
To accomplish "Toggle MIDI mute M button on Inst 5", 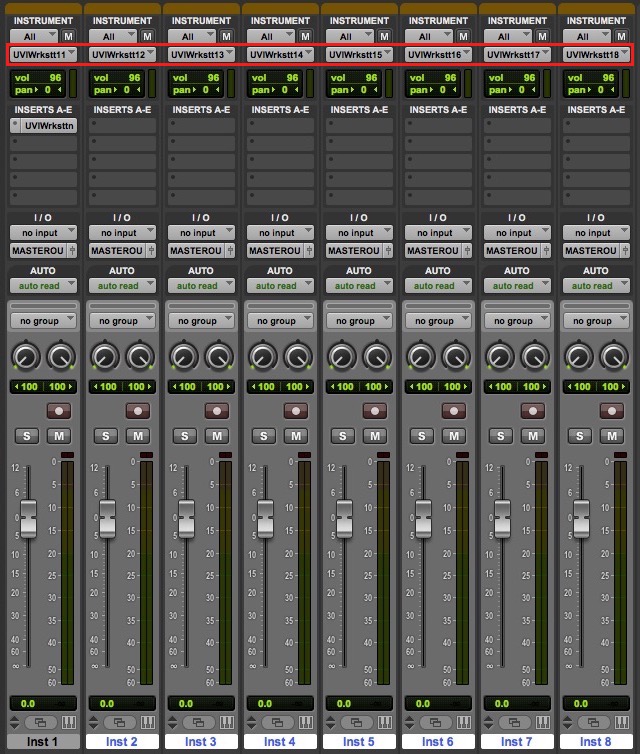I will pyautogui.click(x=385, y=37).
